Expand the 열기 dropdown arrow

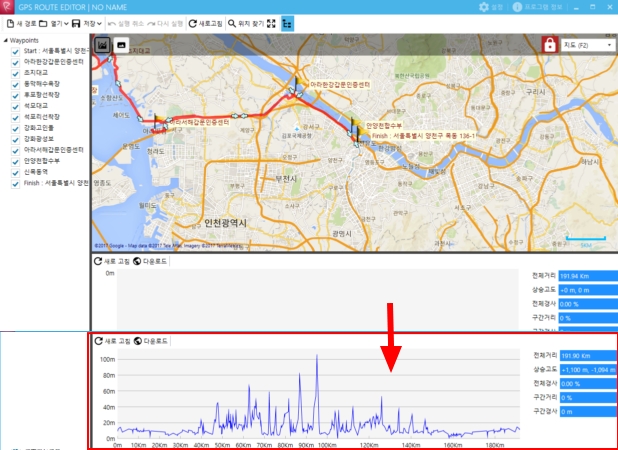(66, 24)
